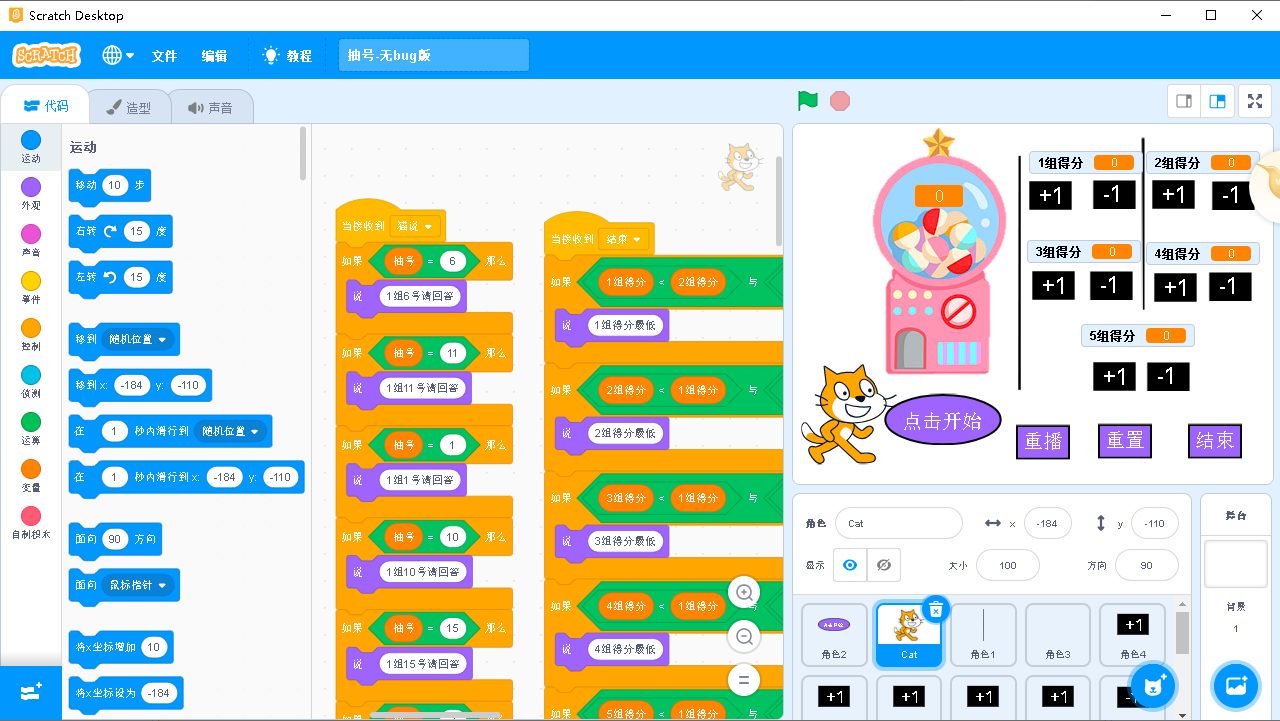The image size is (1280, 721).
Task: Enter full screen stage mode
Action: tap(1254, 101)
